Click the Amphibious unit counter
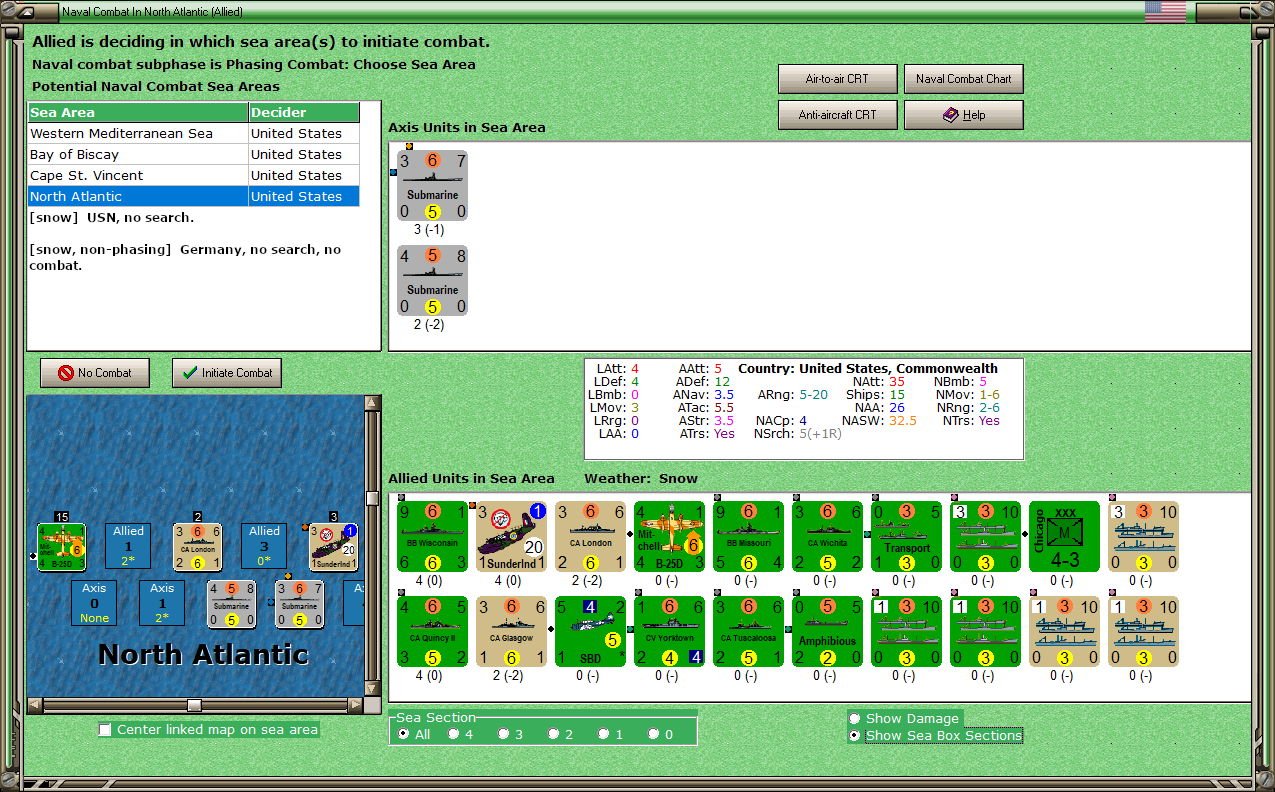The height and width of the screenshot is (792, 1275). (x=827, y=631)
